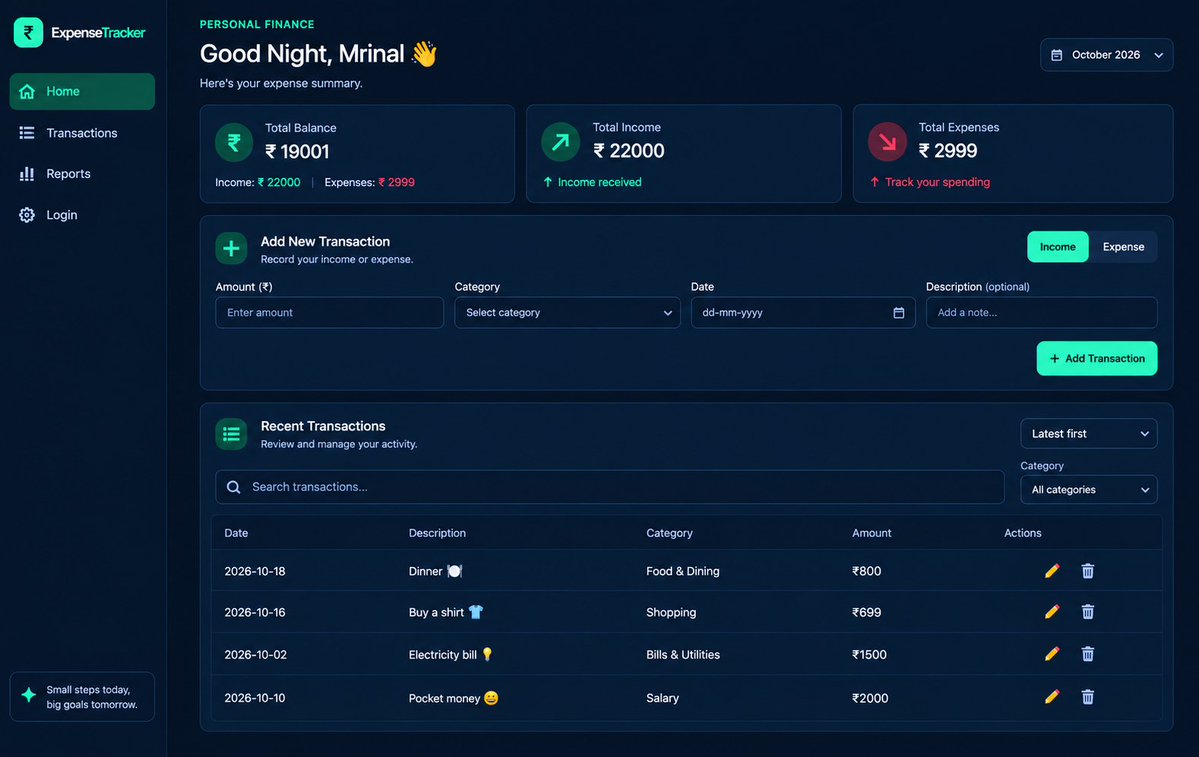Edit the Electricity bill transaction

pyautogui.click(x=1051, y=654)
